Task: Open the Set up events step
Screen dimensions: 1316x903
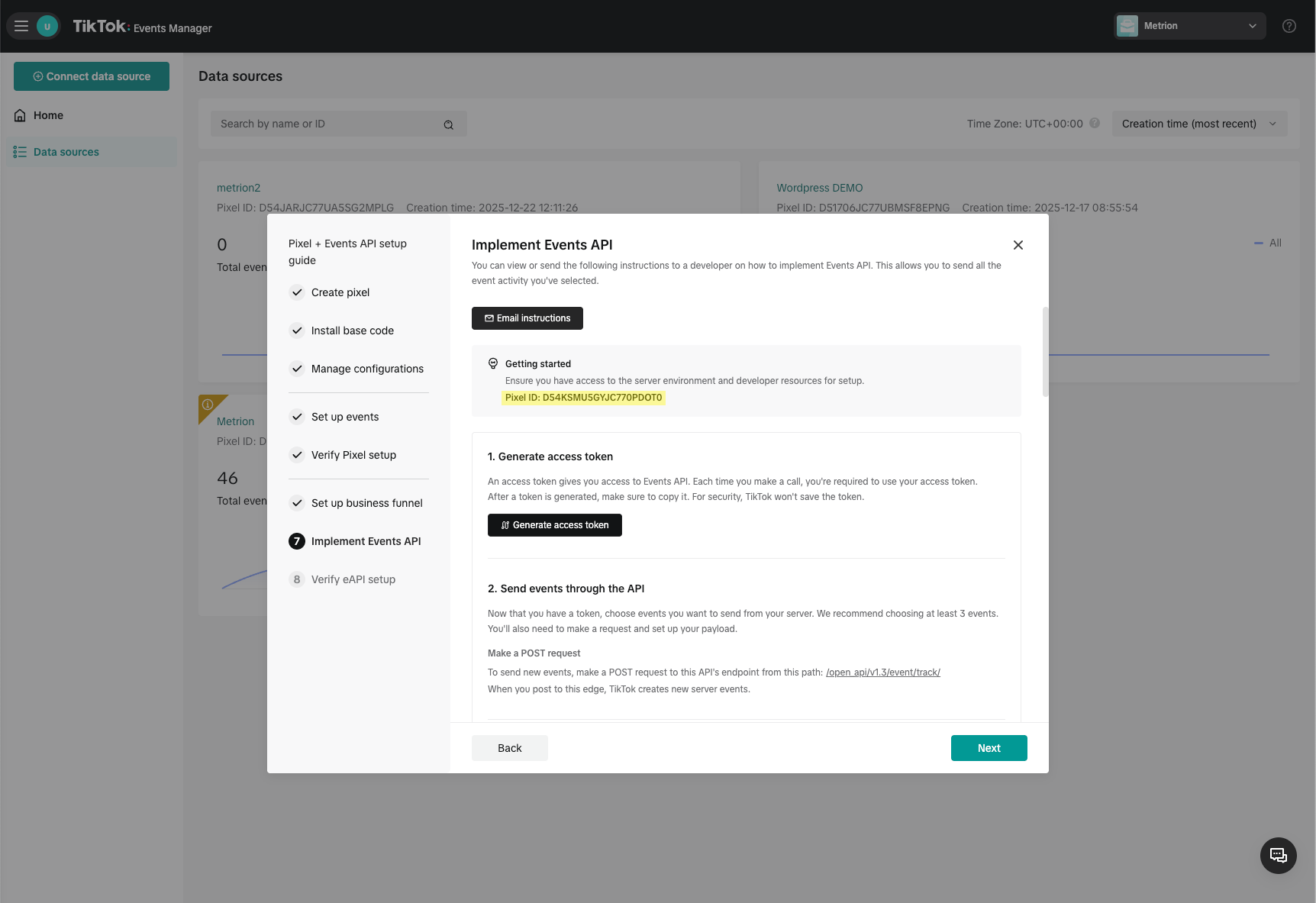Action: (x=345, y=417)
